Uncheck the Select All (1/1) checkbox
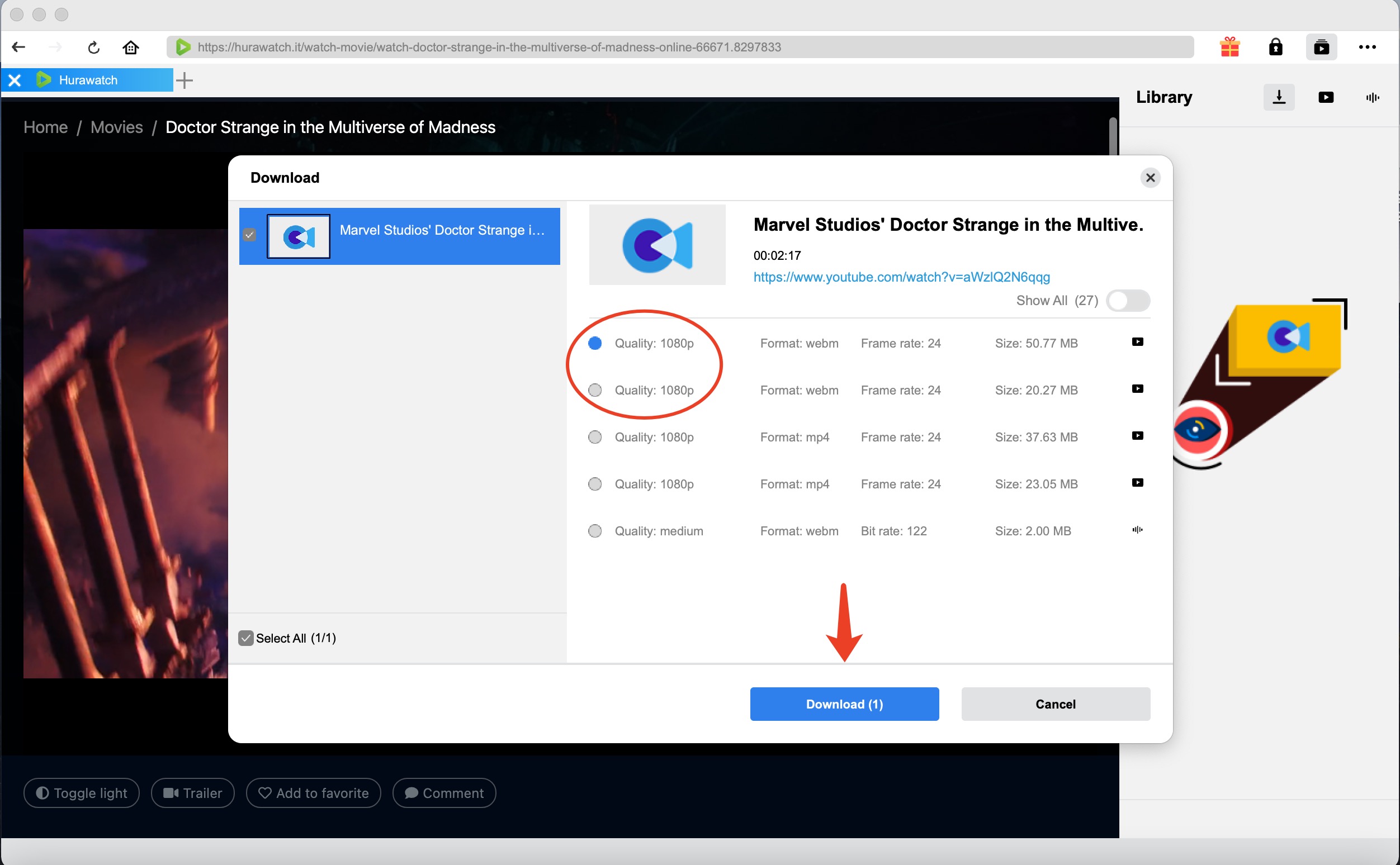The width and height of the screenshot is (1400, 865). (x=245, y=638)
